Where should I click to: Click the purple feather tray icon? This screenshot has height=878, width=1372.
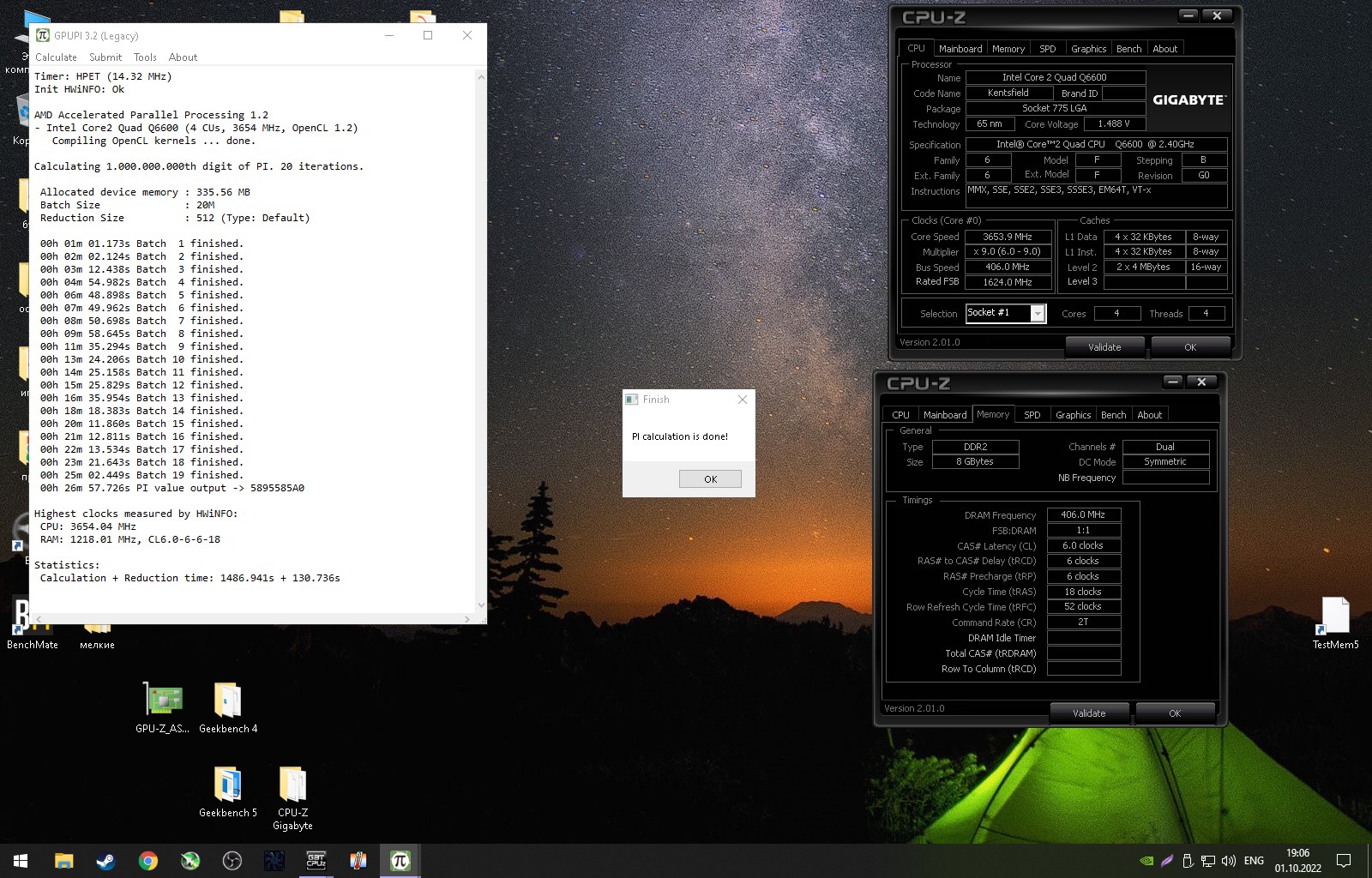coord(1166,861)
